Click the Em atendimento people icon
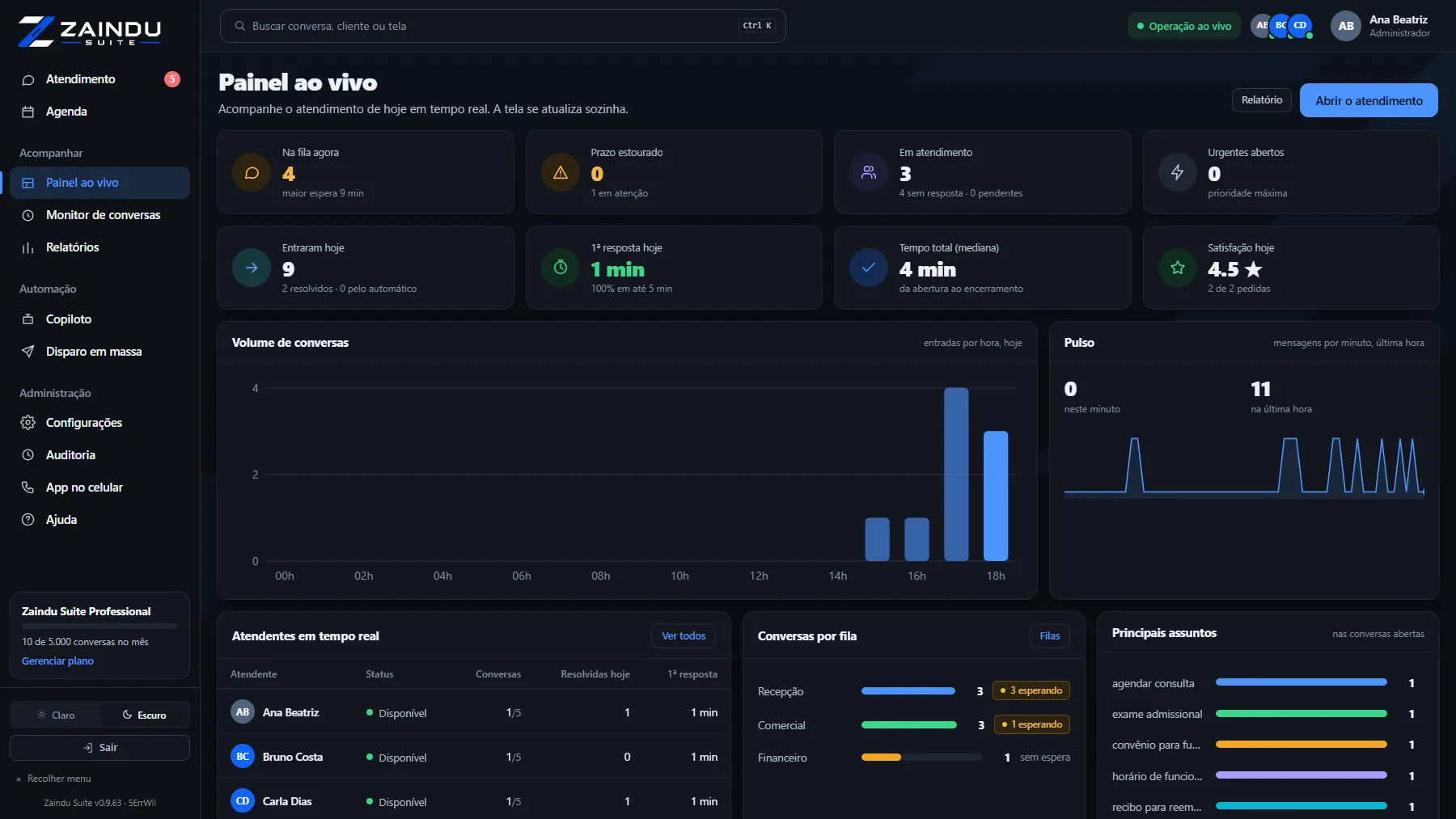Screen dimensions: 1456x819 (x=869, y=172)
